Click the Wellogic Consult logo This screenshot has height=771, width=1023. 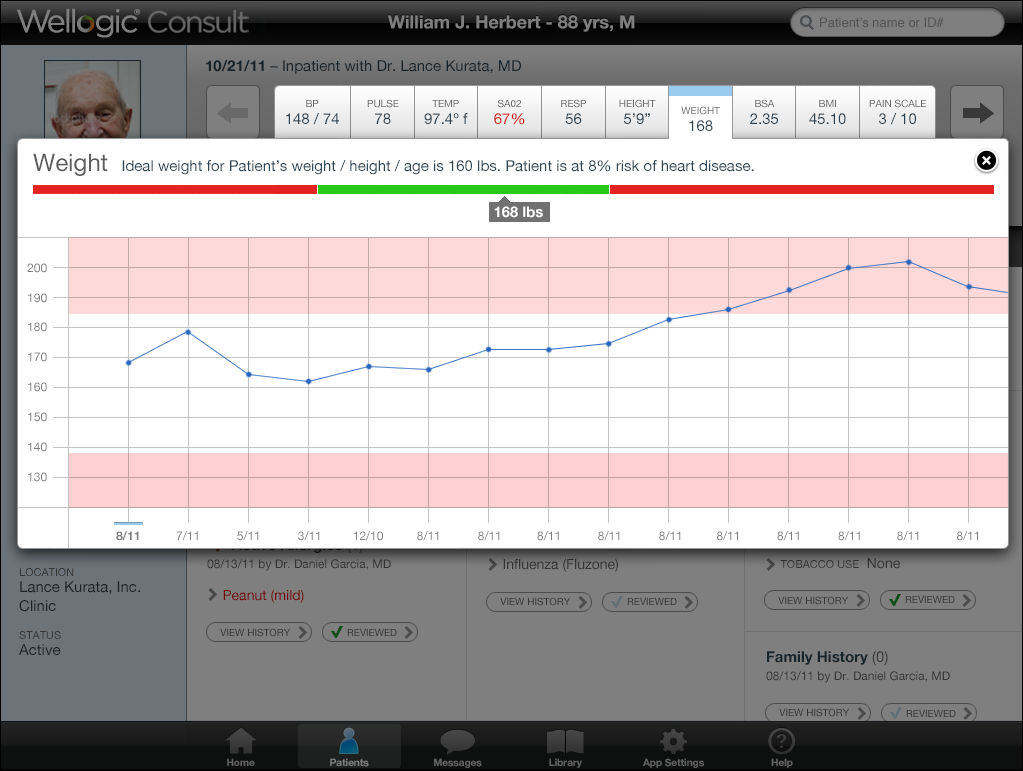[133, 22]
